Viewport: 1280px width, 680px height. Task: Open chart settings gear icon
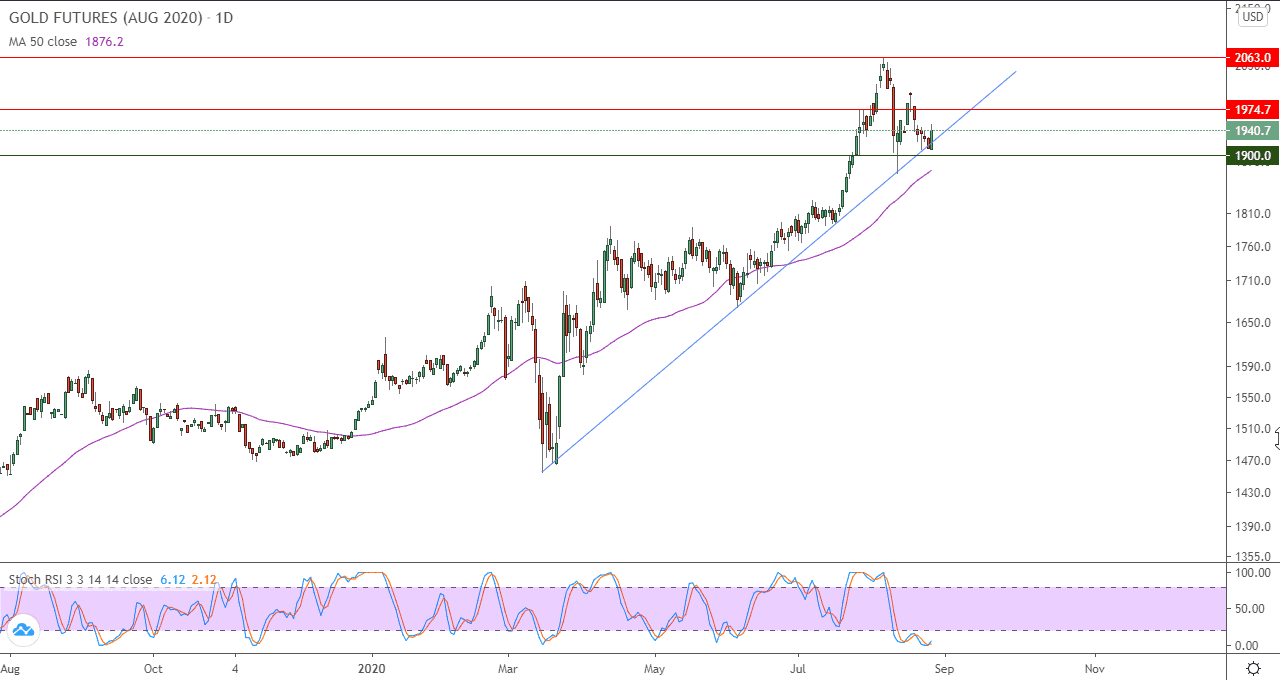click(x=1253, y=668)
